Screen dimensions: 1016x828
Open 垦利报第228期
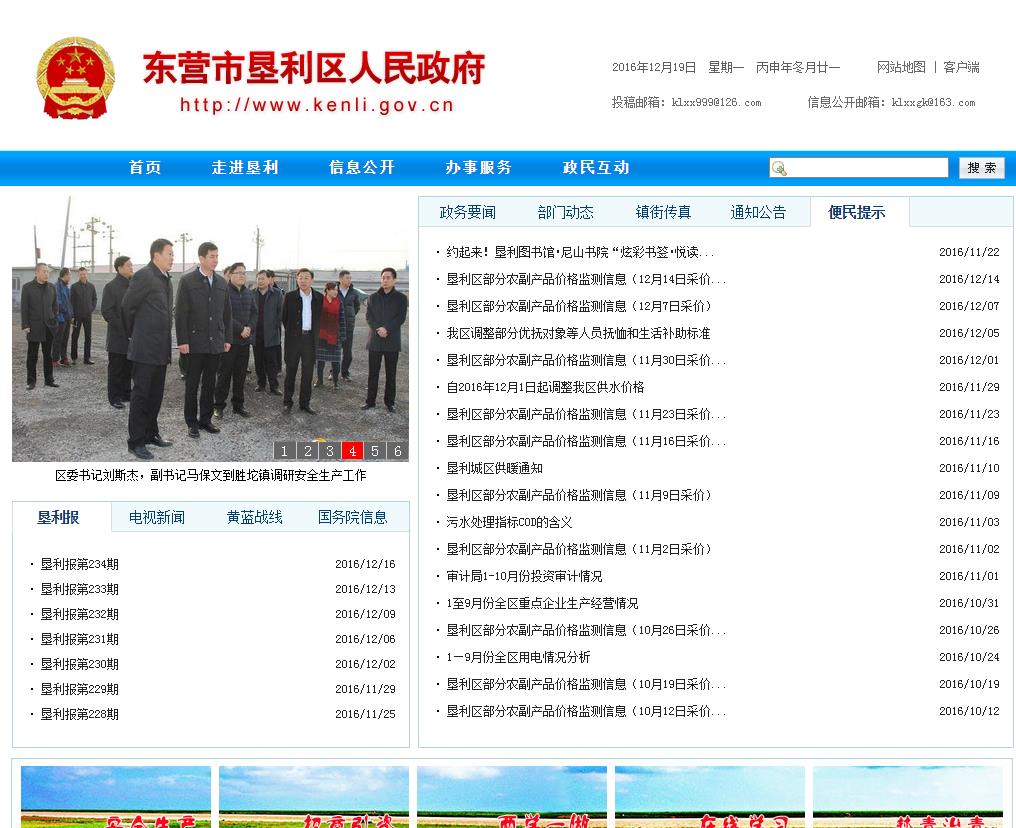coord(80,714)
